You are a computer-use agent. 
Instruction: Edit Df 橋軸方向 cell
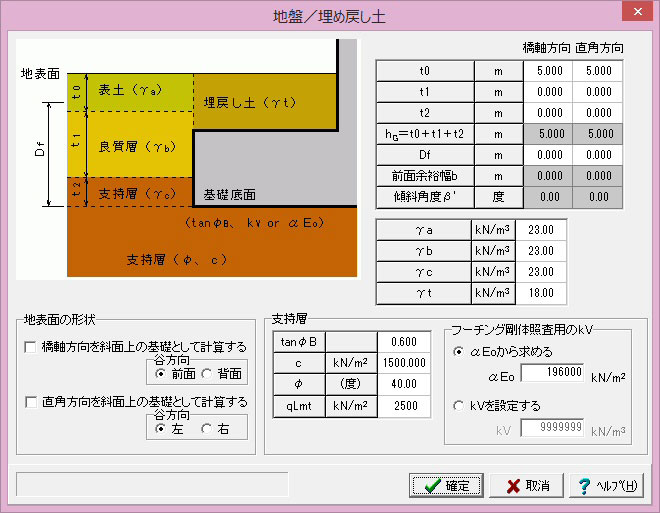[548, 155]
